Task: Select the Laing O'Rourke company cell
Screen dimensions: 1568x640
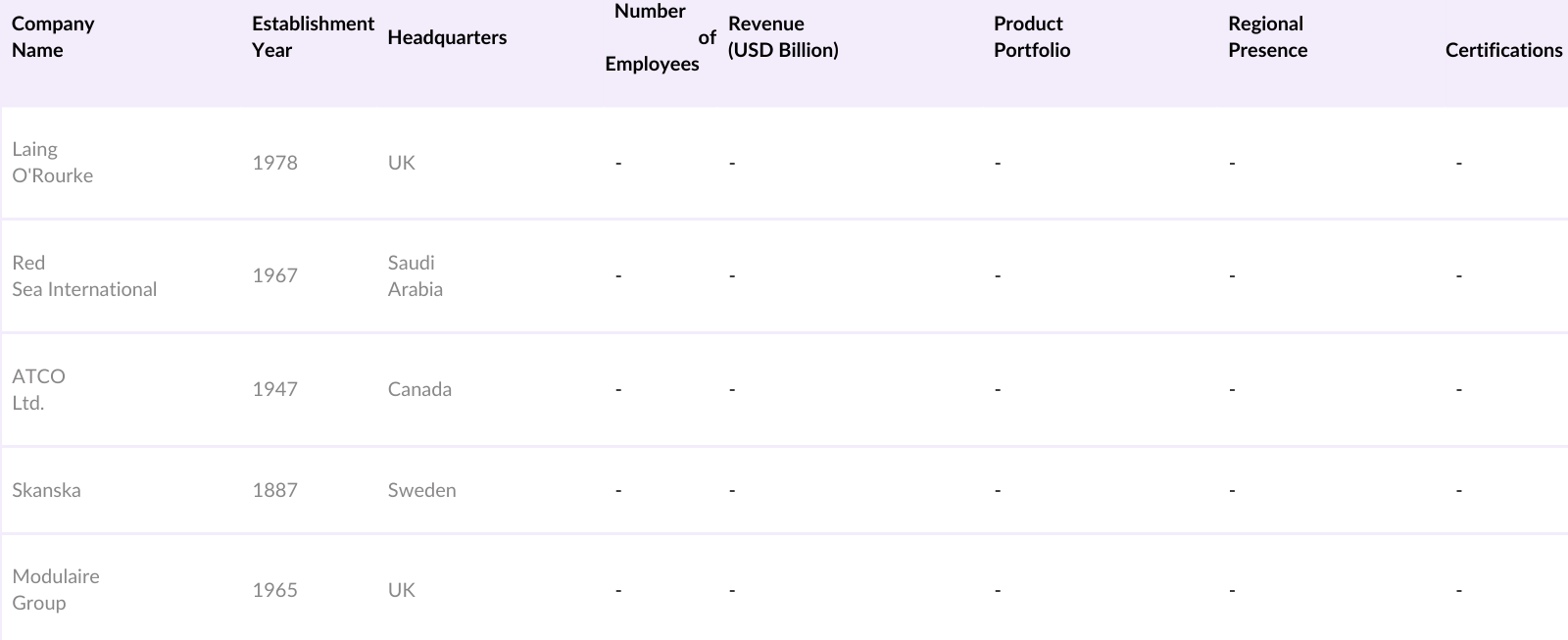Action: point(53,163)
